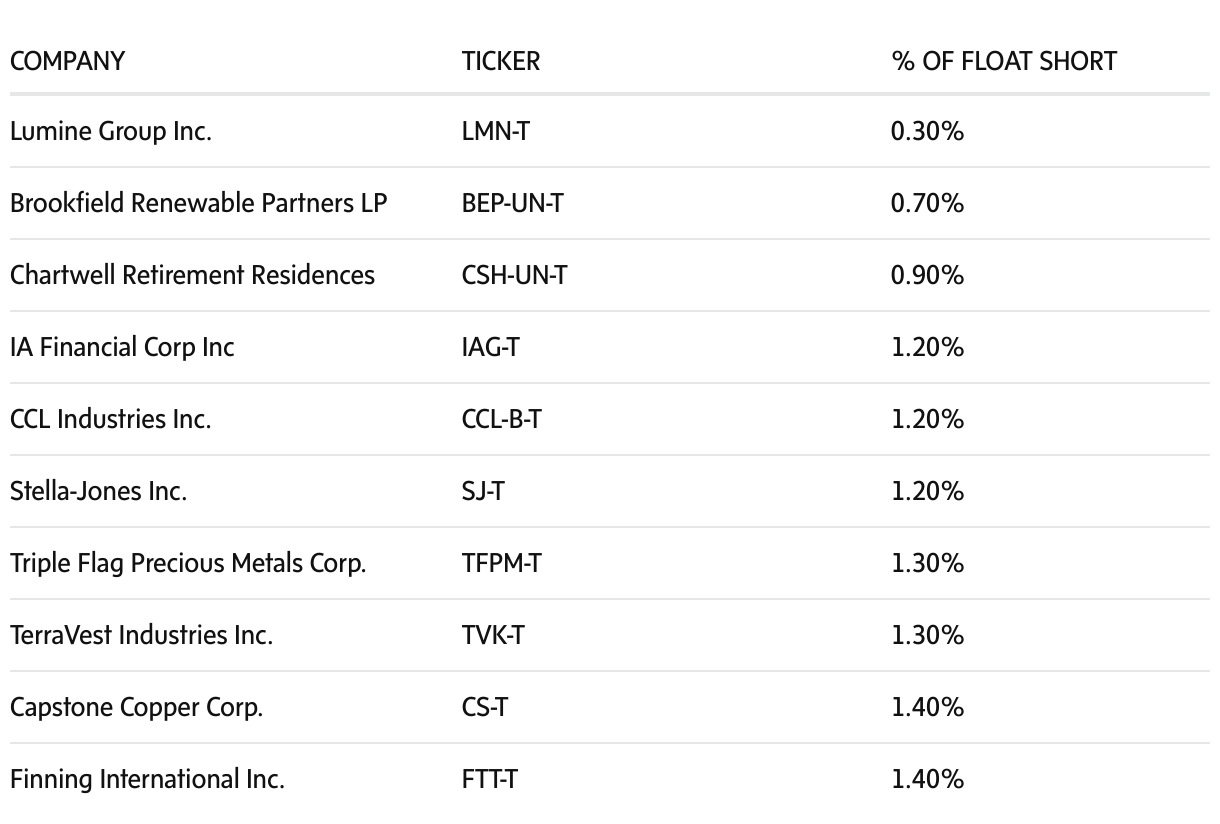Select Chartwell Retirement Residences row name
This screenshot has width=1220, height=824.
coord(192,275)
